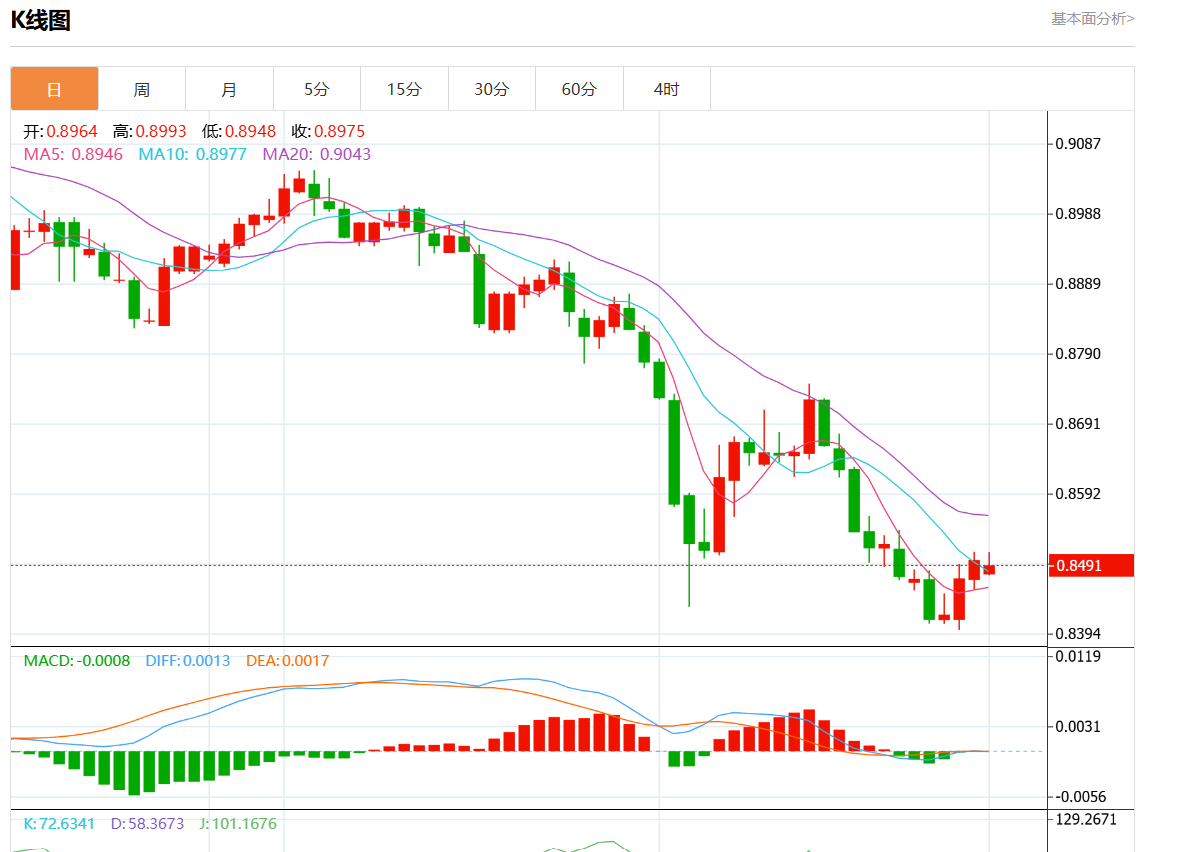Screen dimensions: 1185x852
Task: Click the MACD:-0.0008 indicator value
Action: [x=77, y=661]
